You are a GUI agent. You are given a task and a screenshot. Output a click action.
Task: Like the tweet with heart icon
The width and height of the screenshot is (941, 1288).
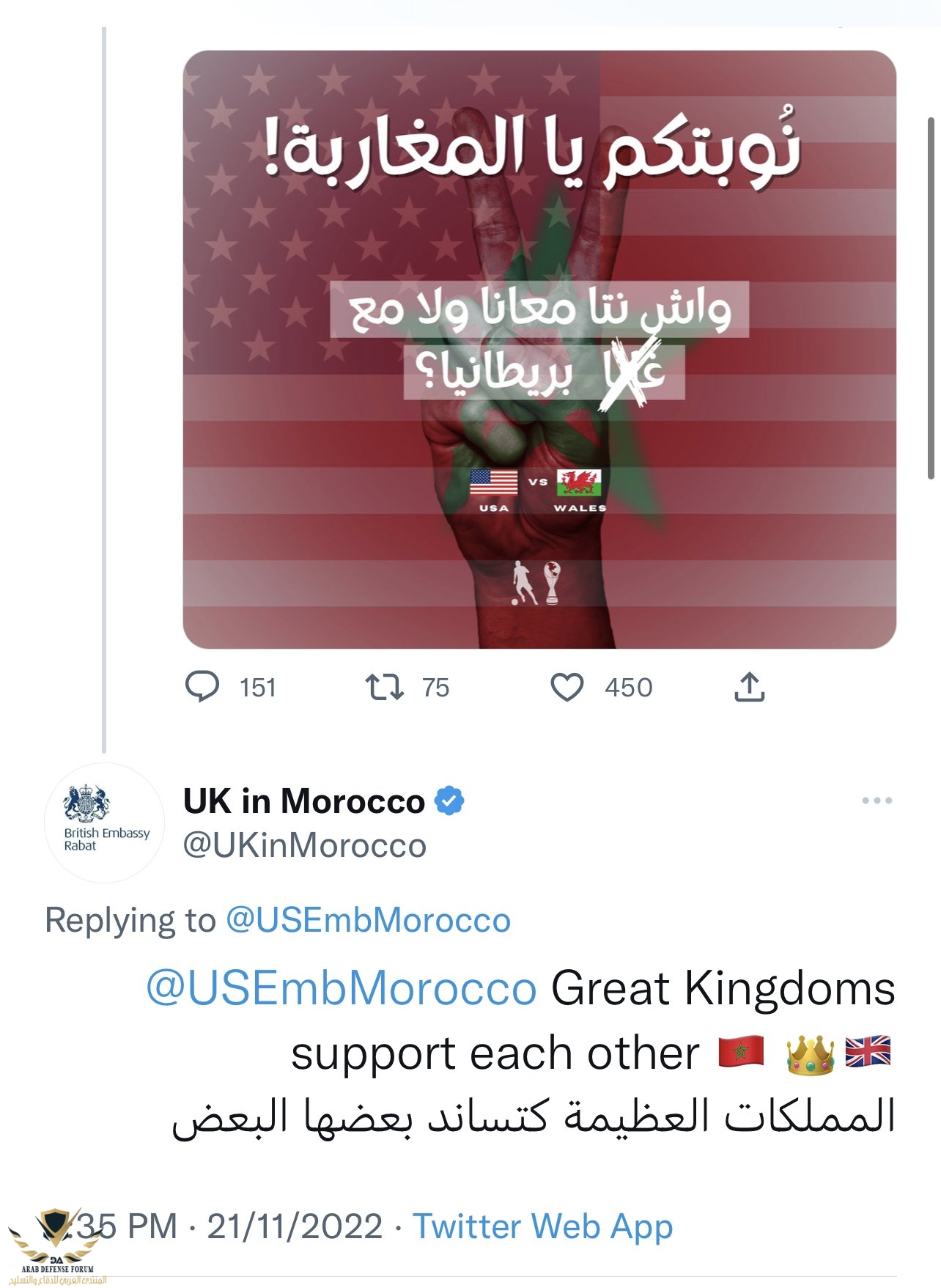[567, 687]
